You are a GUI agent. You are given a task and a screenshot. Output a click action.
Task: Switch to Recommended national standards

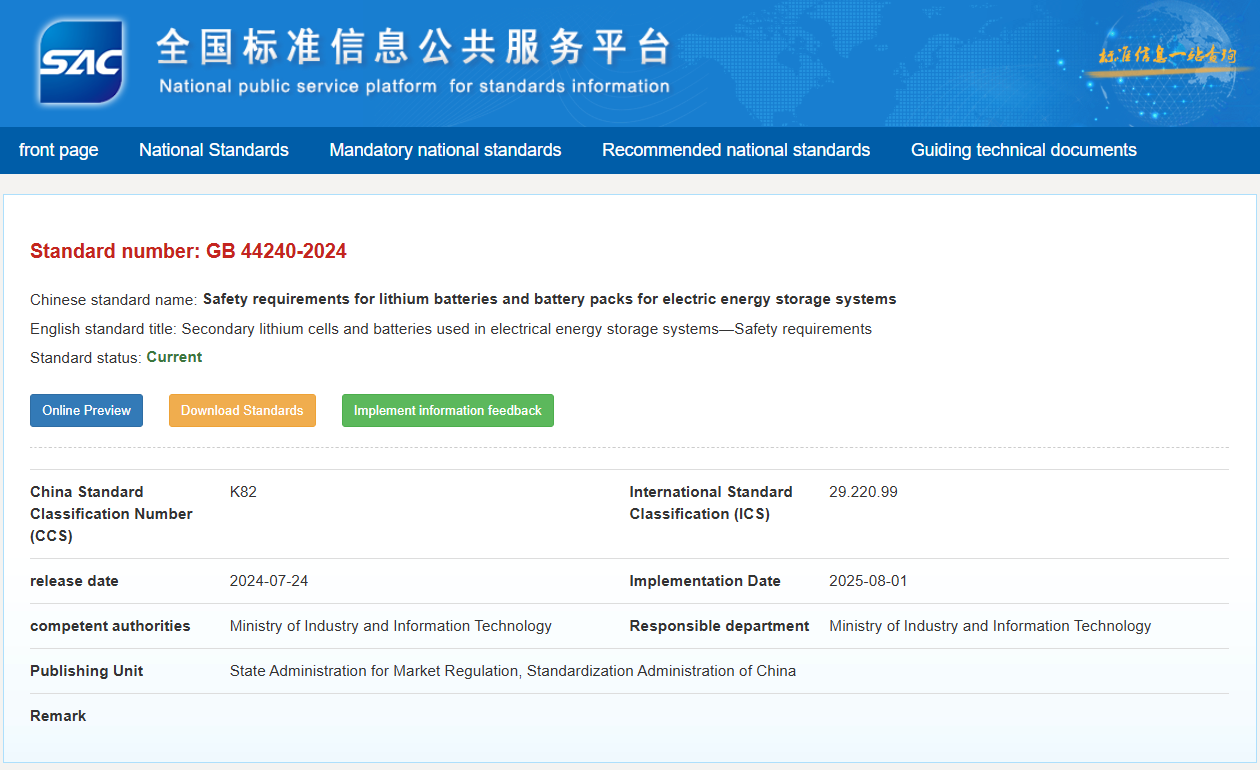coord(736,150)
